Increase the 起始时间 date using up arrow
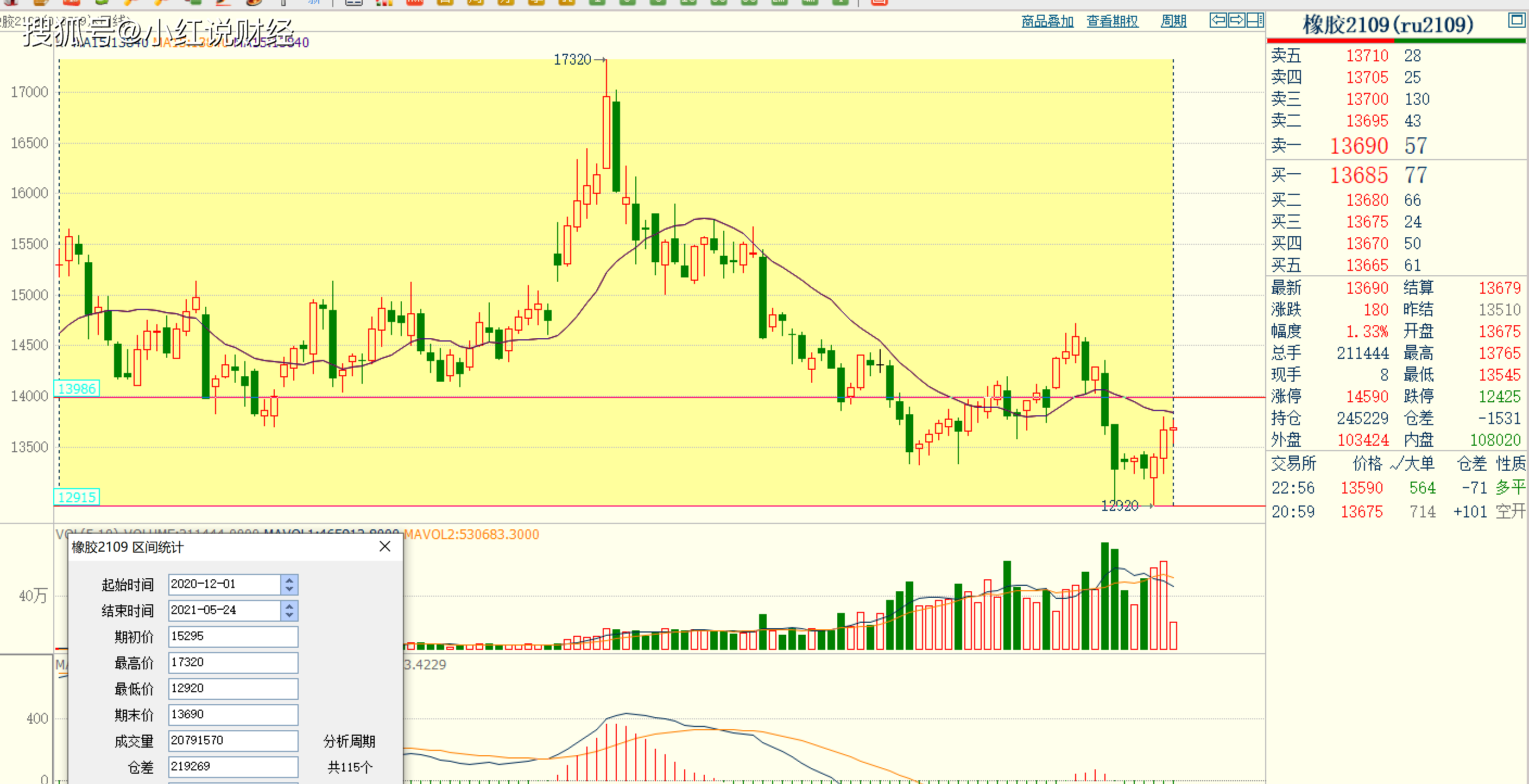This screenshot has height=784, width=1529. click(x=289, y=580)
